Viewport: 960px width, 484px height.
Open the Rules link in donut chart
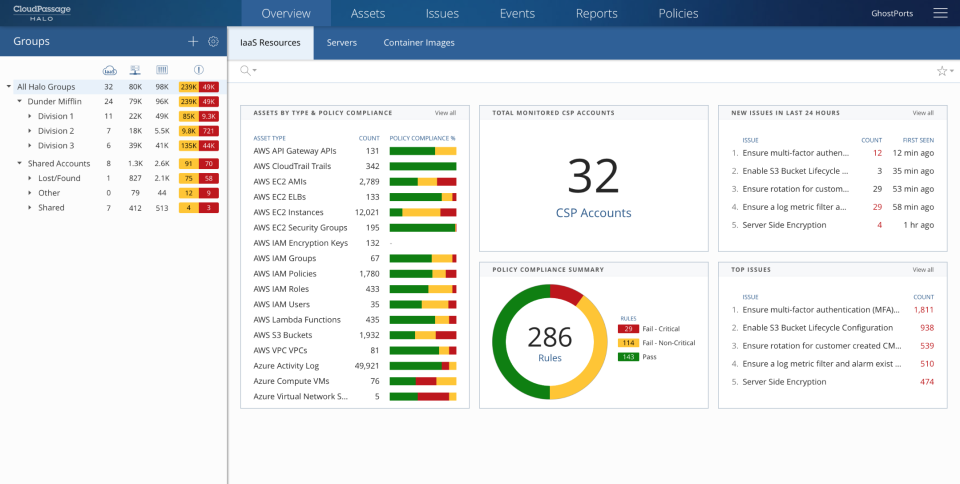click(x=550, y=358)
